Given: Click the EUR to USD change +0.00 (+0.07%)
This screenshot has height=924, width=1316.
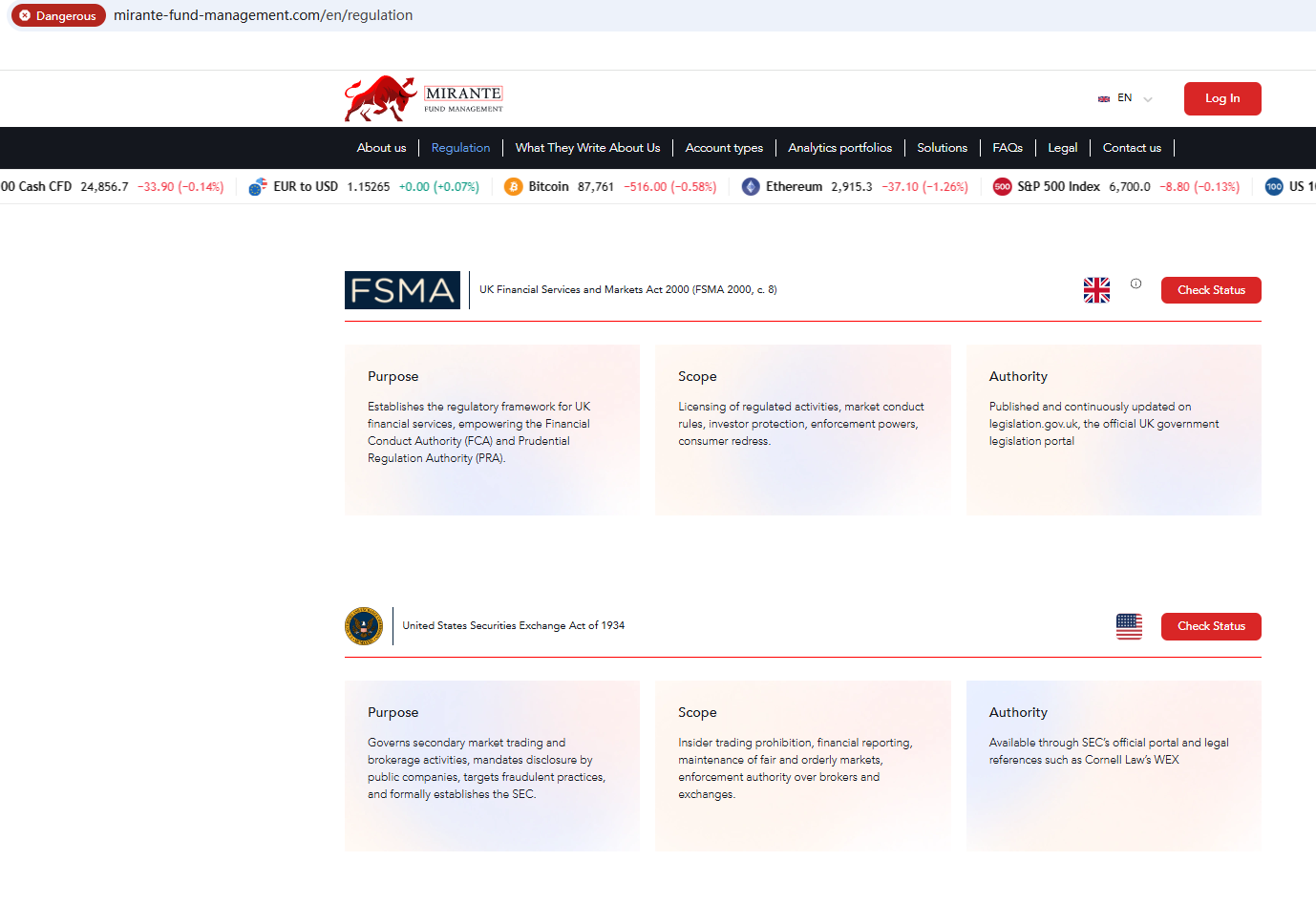Looking at the screenshot, I should coord(439,187).
